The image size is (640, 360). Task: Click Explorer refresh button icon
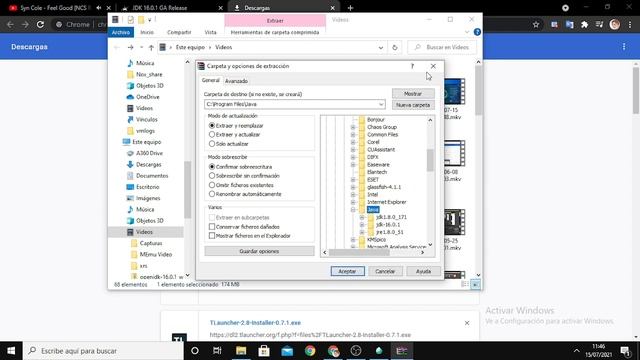tap(395, 47)
